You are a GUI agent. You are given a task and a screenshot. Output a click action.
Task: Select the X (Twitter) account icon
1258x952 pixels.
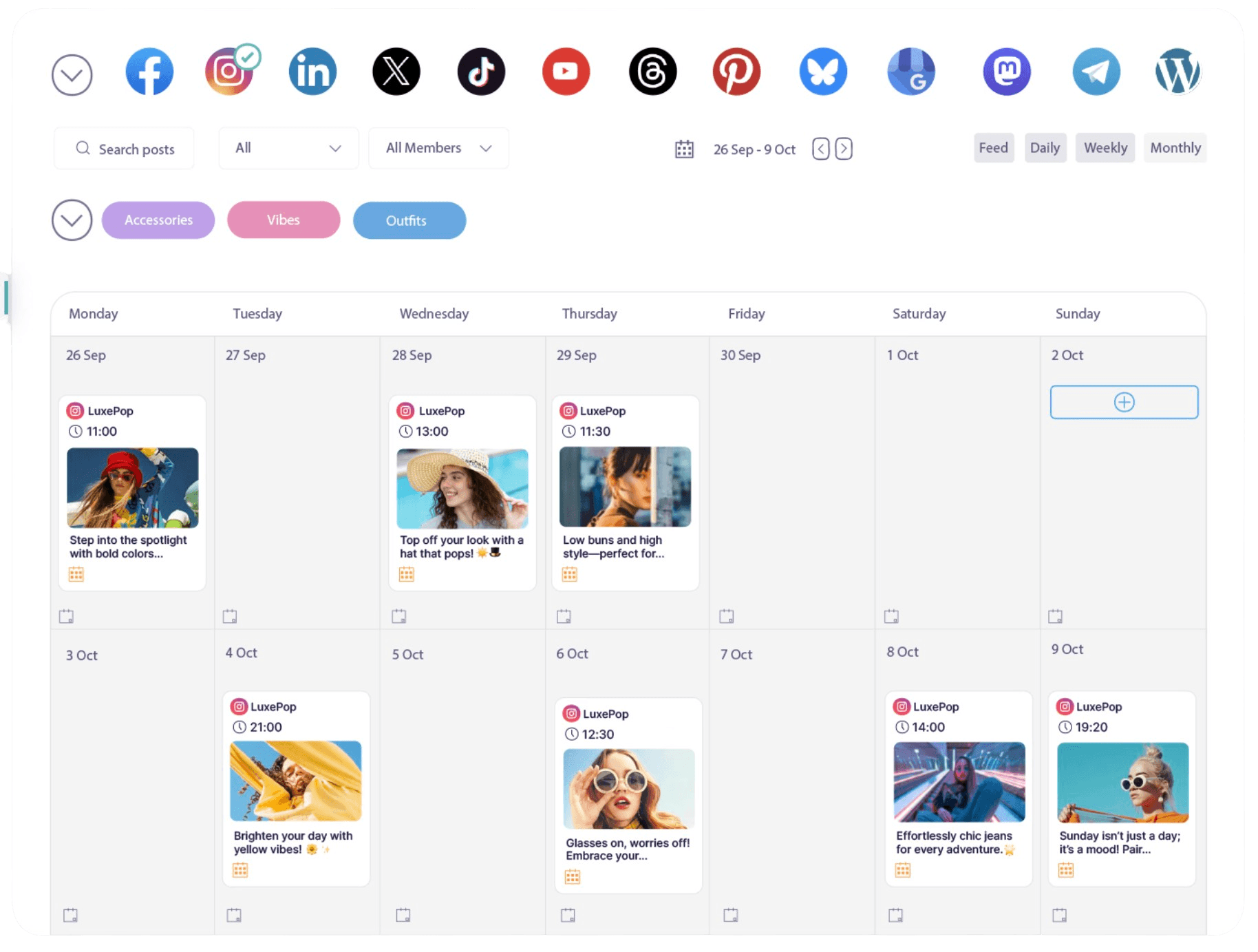coord(396,72)
